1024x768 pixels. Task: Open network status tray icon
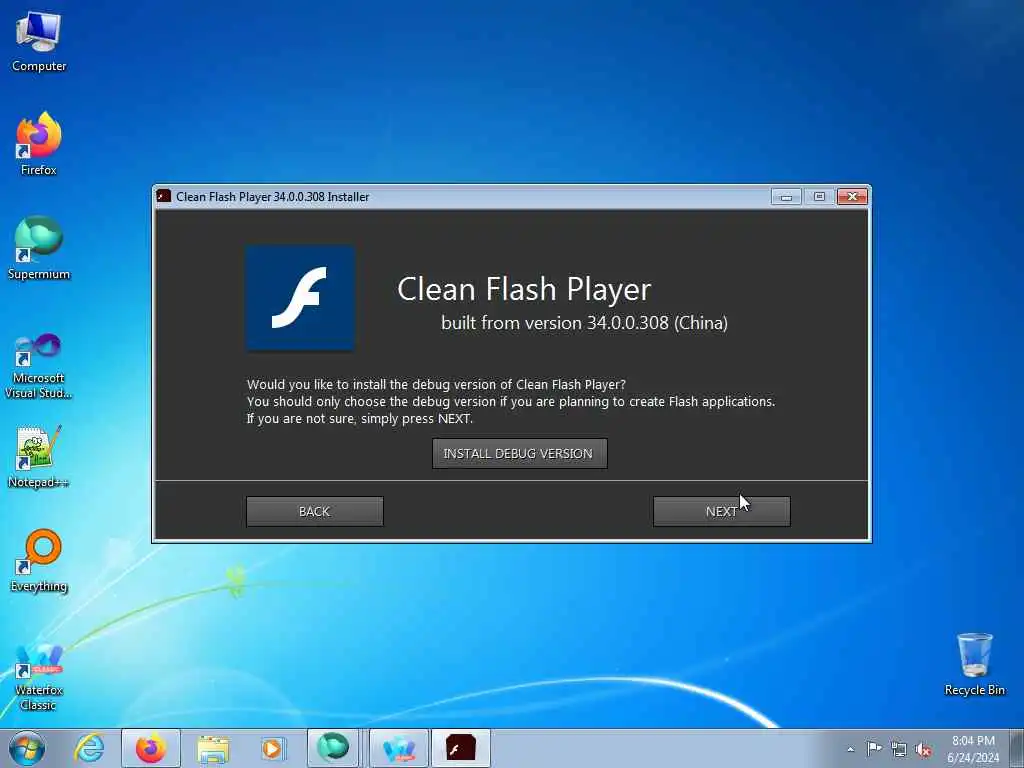(899, 749)
